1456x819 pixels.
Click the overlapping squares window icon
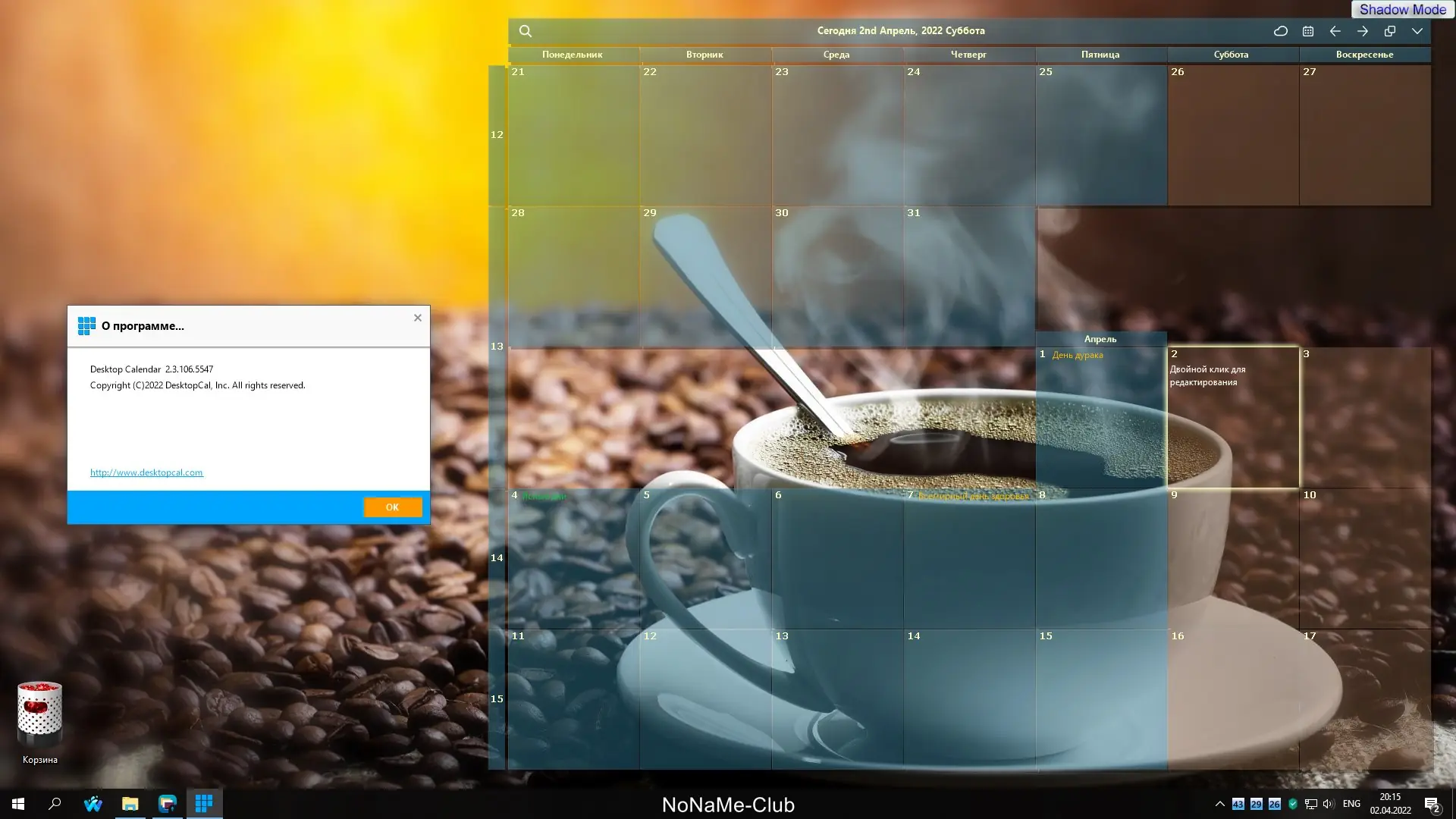pos(1390,31)
